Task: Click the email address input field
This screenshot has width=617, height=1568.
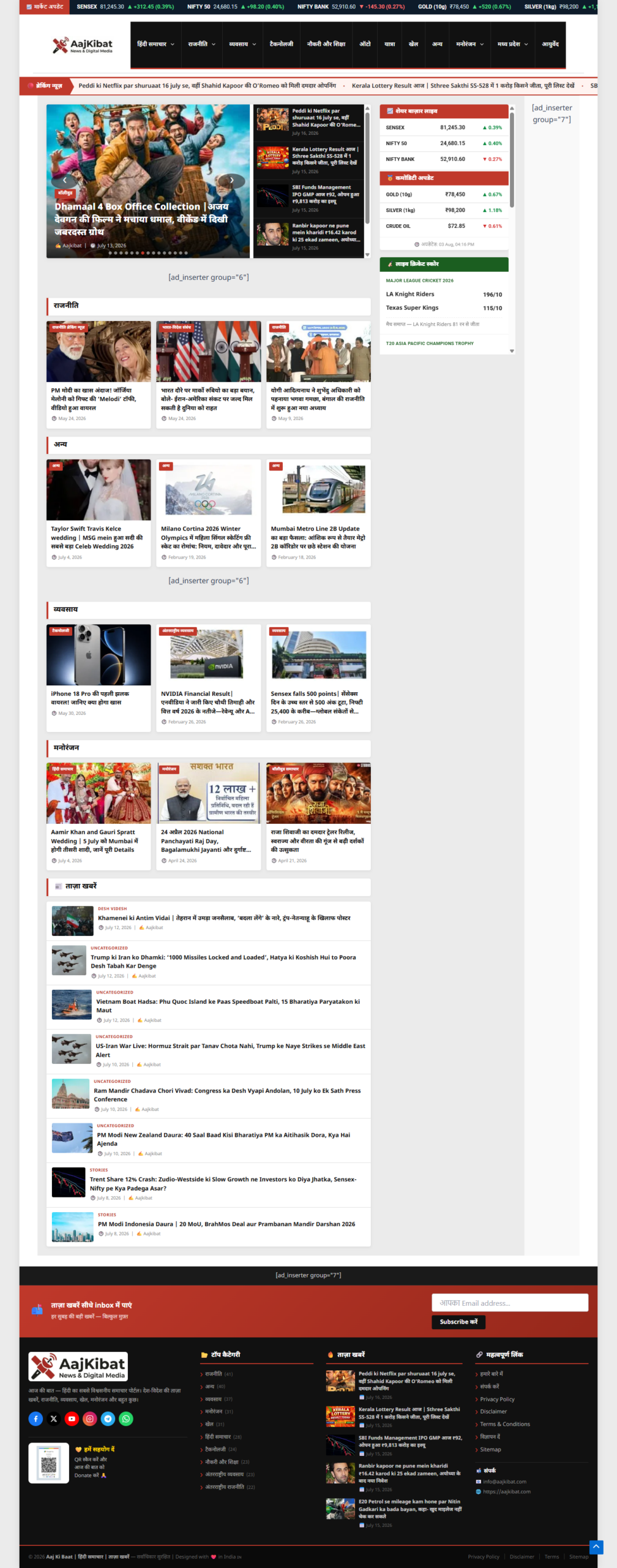Action: click(510, 1303)
